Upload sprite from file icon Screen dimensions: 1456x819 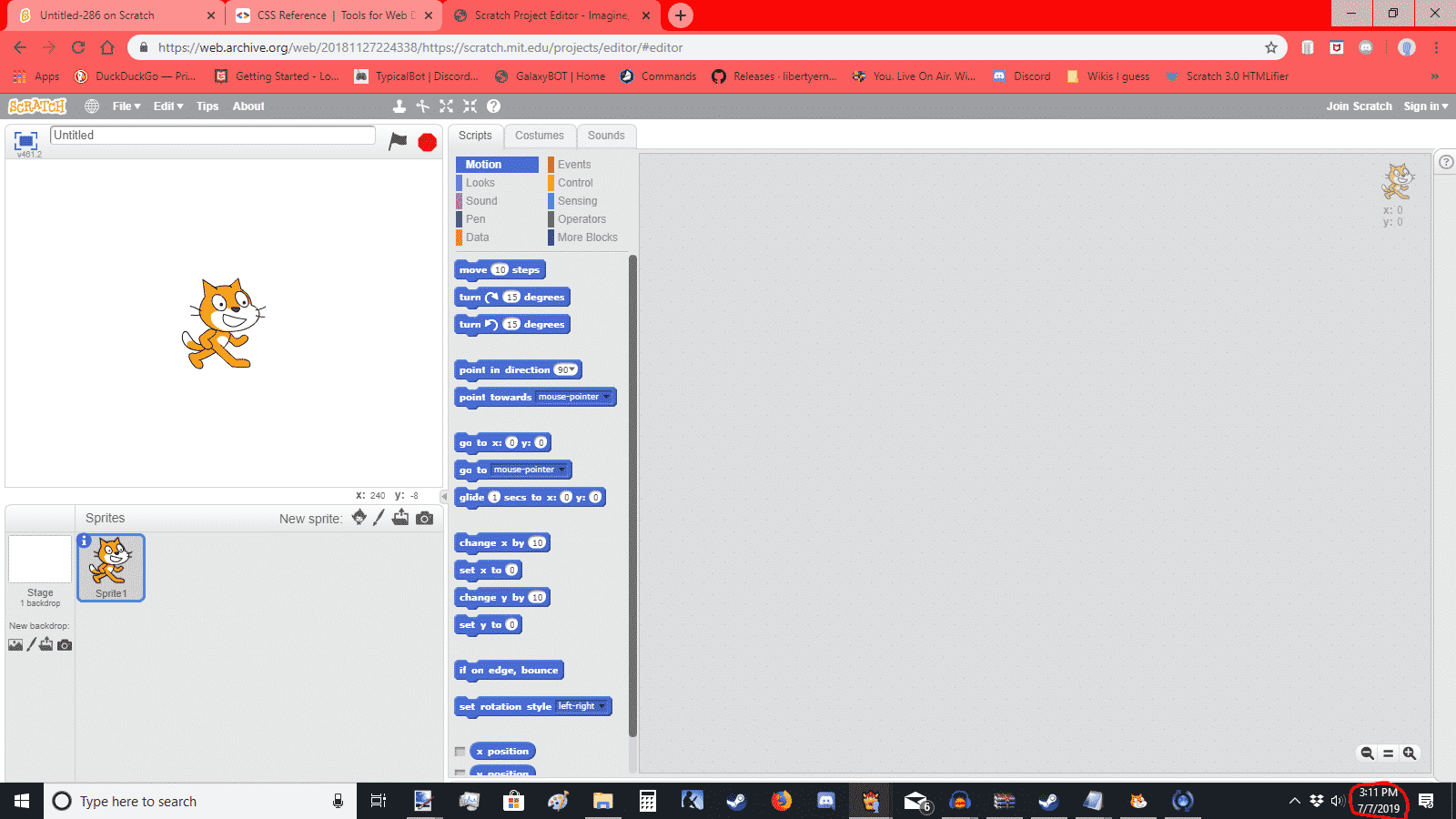click(400, 518)
